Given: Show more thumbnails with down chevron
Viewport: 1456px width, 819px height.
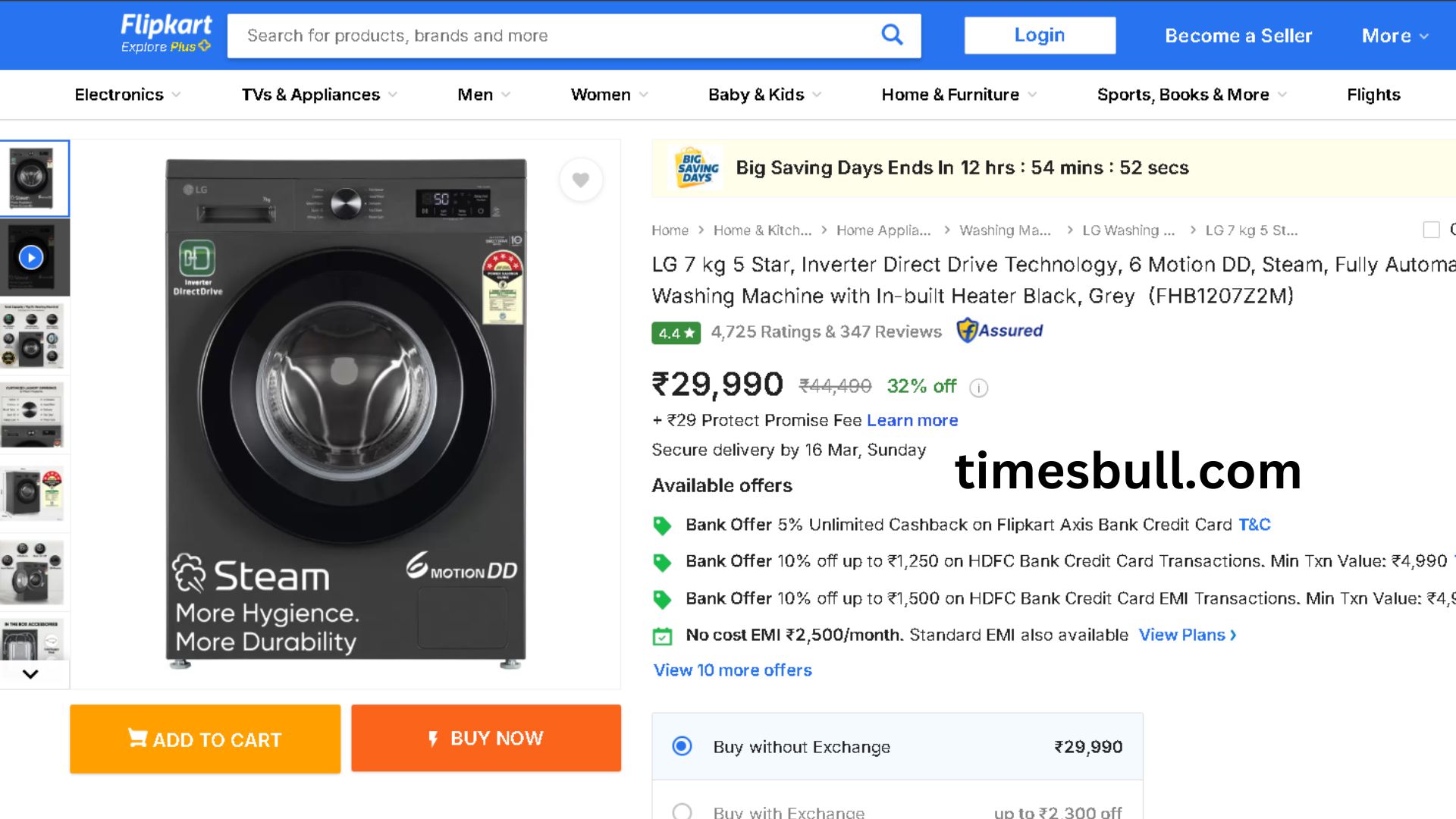Looking at the screenshot, I should point(30,673).
